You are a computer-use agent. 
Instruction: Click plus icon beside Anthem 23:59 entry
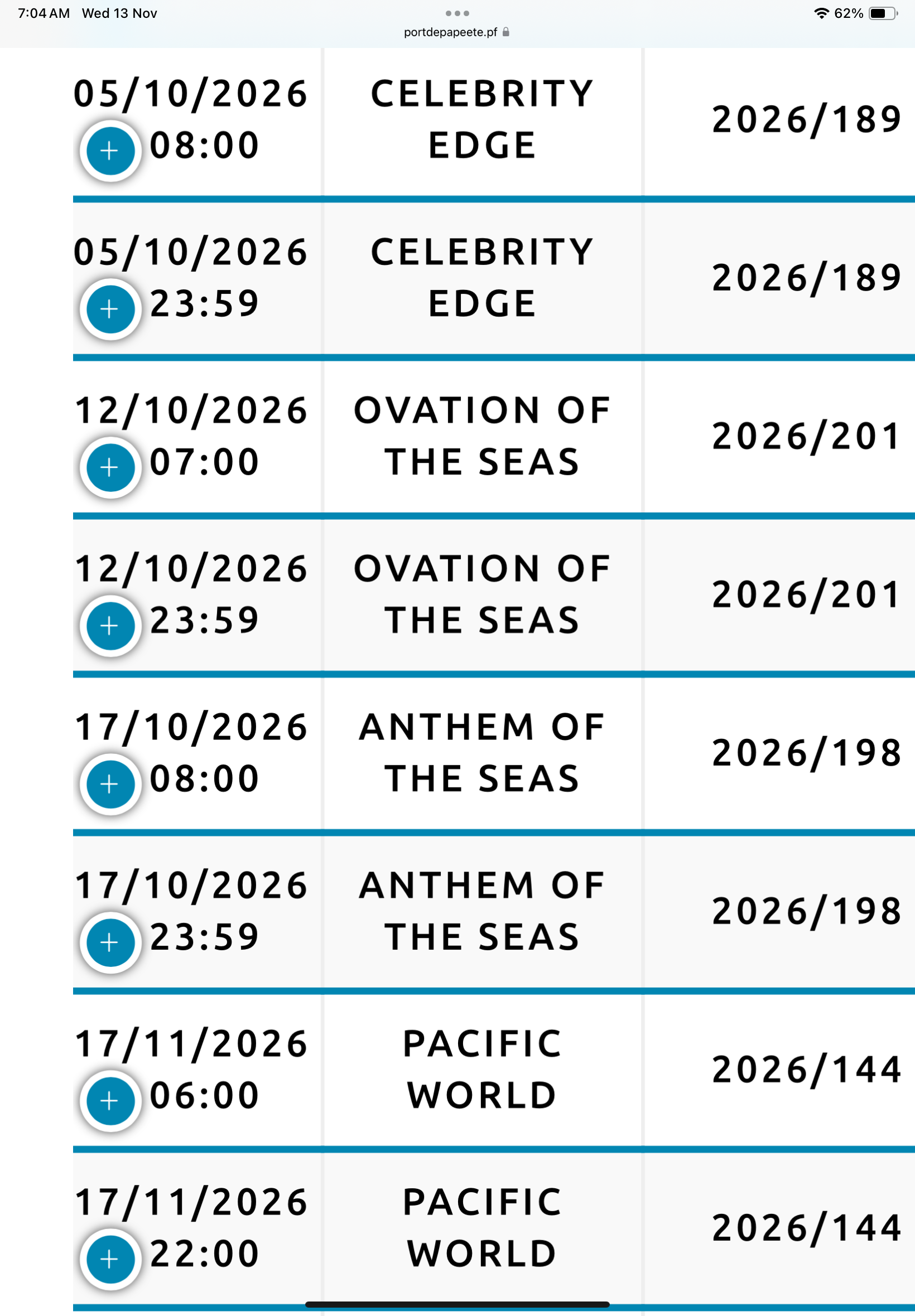[110, 942]
